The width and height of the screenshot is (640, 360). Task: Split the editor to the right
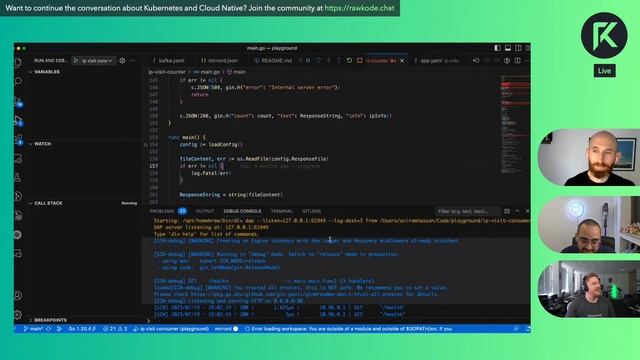(x=518, y=60)
